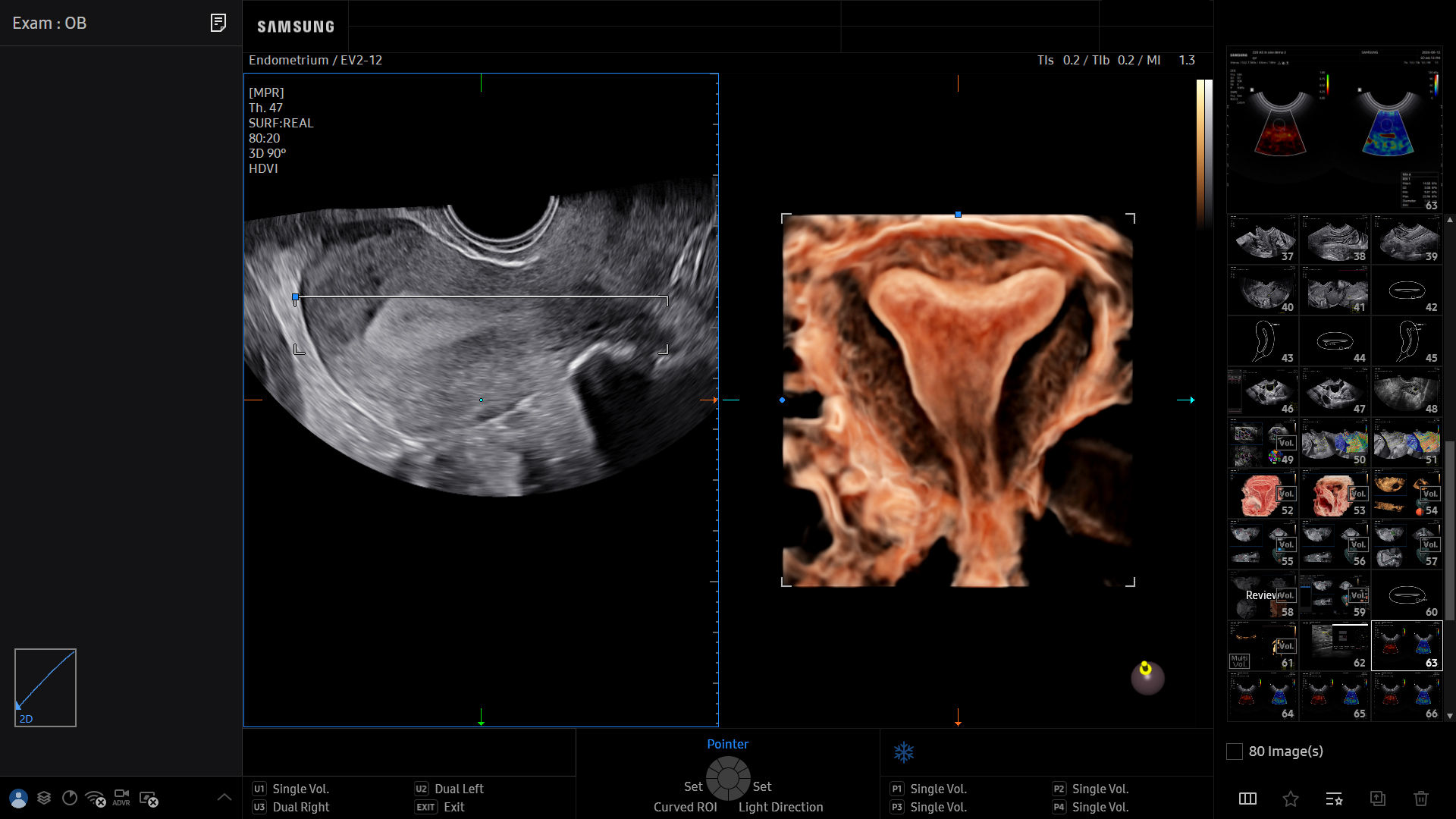
Task: Open the exam report notes icon
Action: click(218, 23)
